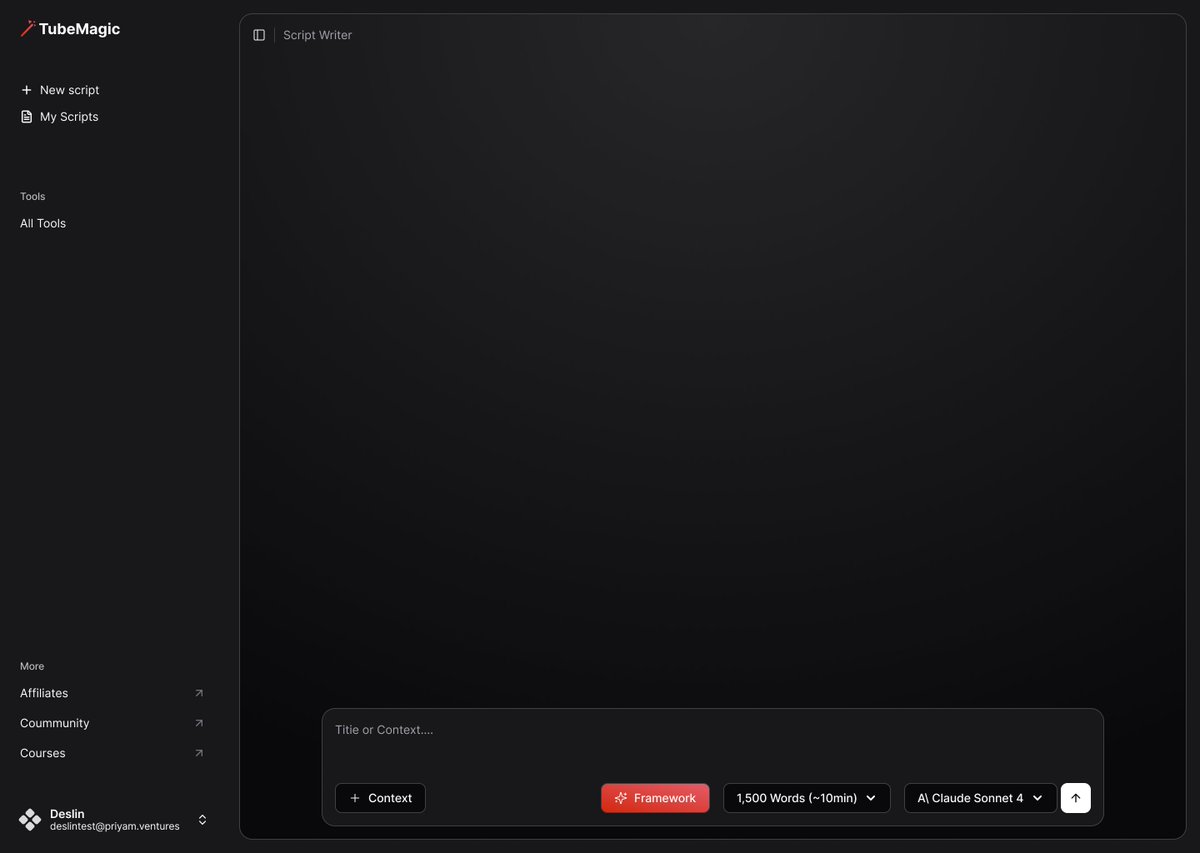Open the 1,500 Words length dropdown
This screenshot has width=1200, height=853.
click(807, 798)
